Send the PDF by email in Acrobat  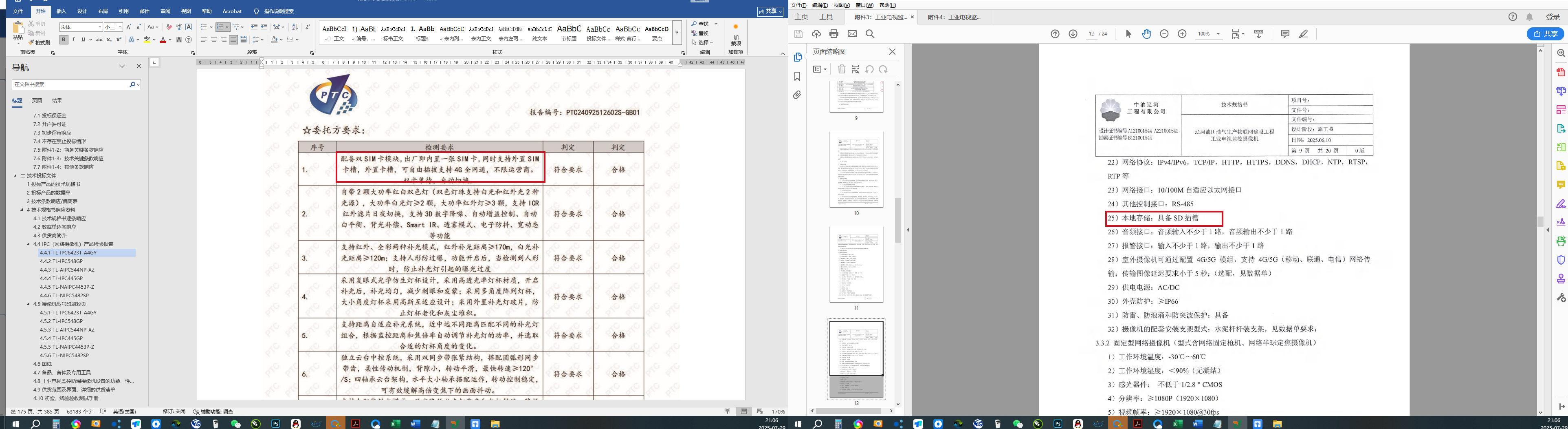pyautogui.click(x=852, y=34)
